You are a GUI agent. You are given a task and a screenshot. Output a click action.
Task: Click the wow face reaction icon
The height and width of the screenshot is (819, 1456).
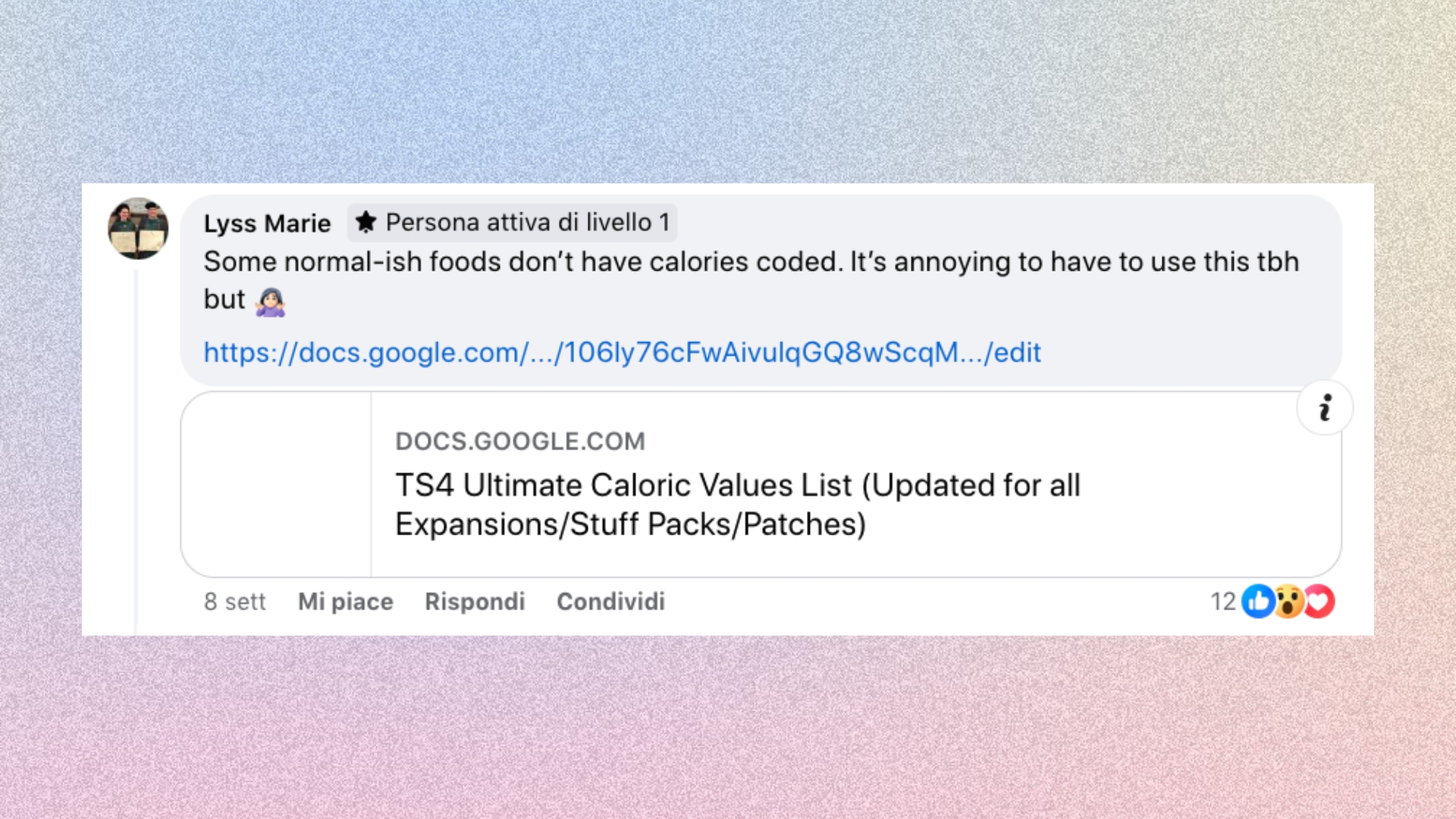pyautogui.click(x=1289, y=601)
